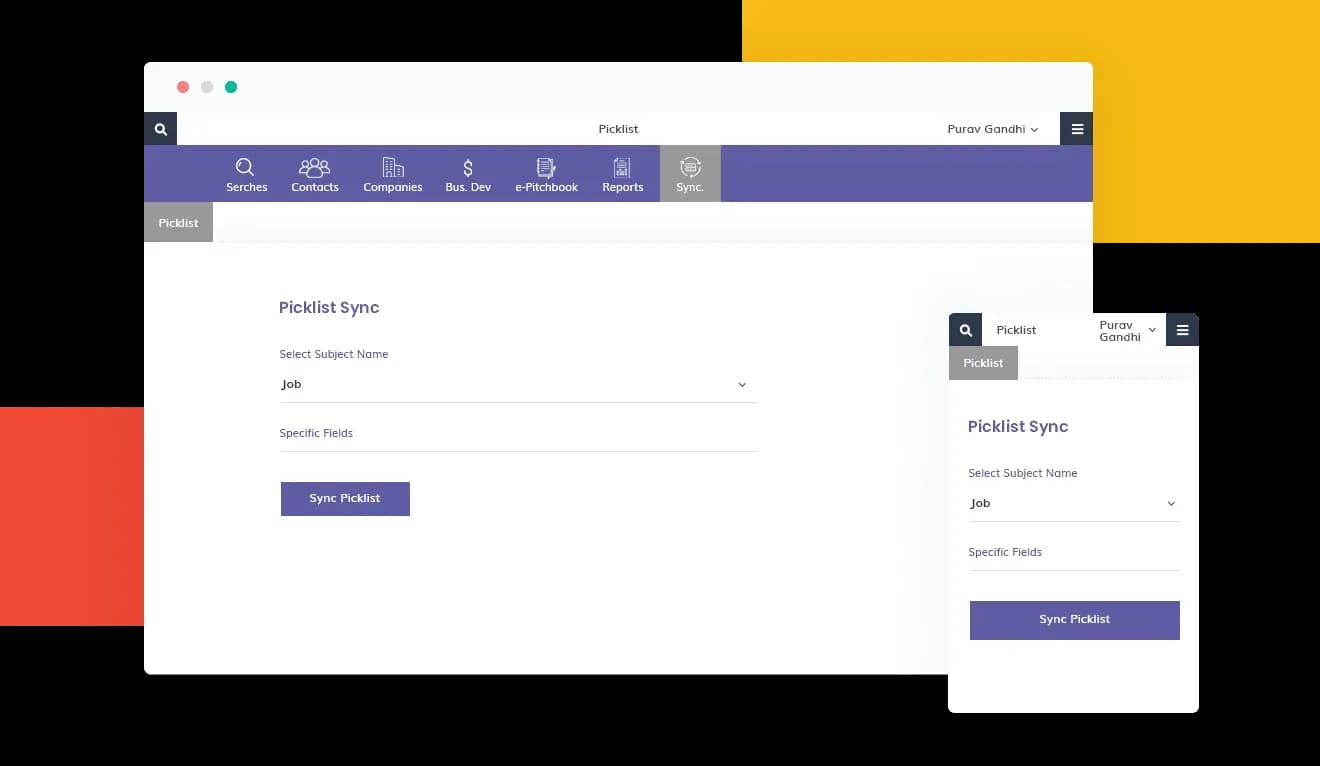Click the gray minimize window dot
The image size is (1320, 766).
(207, 87)
